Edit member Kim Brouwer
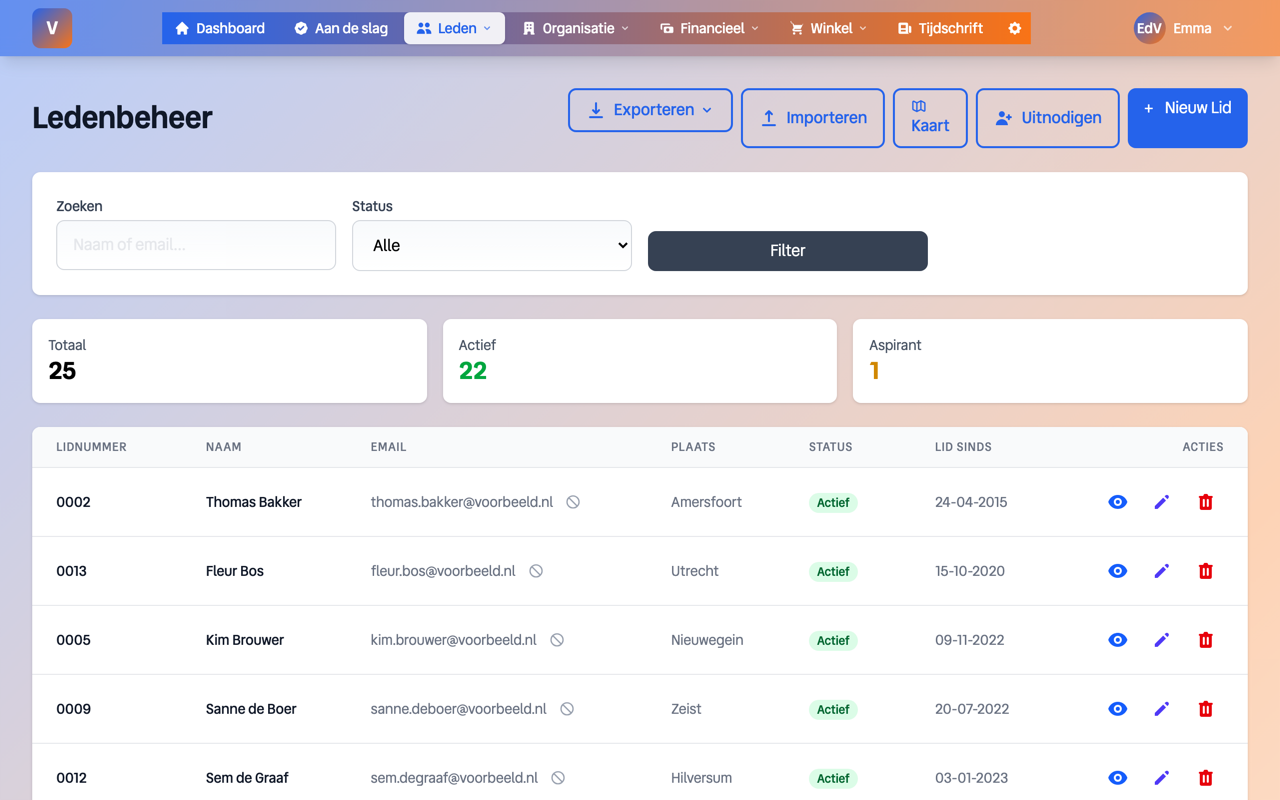This screenshot has width=1280, height=800. pos(1162,640)
